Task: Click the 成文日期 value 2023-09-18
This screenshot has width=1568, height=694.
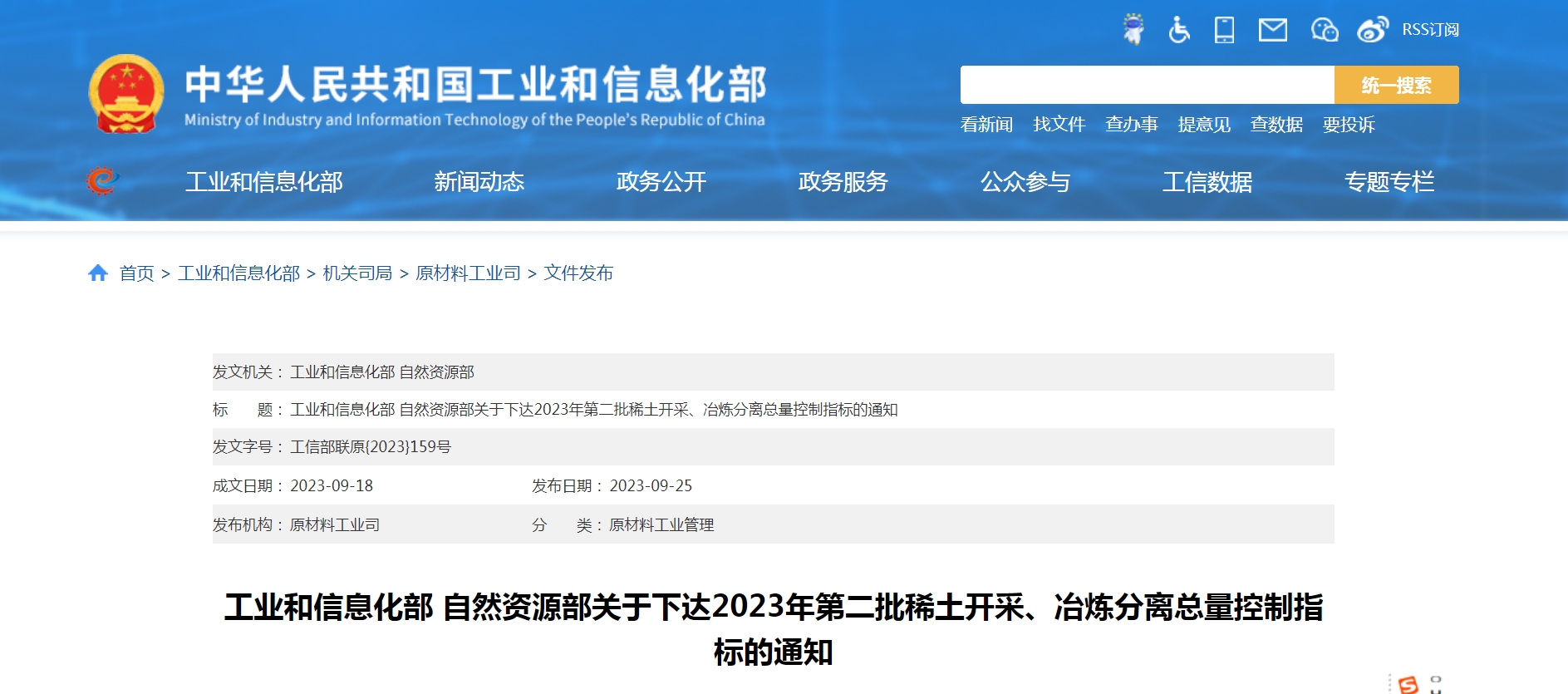Action: (x=332, y=485)
